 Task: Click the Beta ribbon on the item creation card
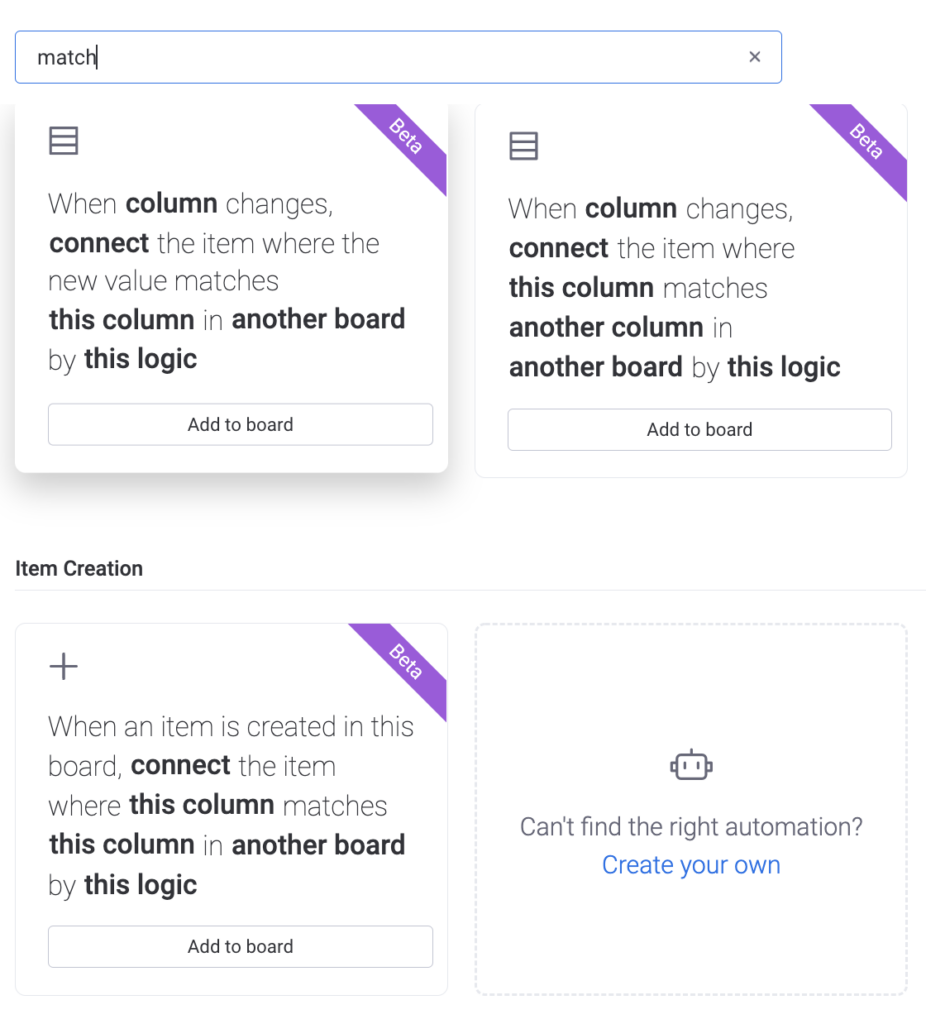(x=406, y=662)
